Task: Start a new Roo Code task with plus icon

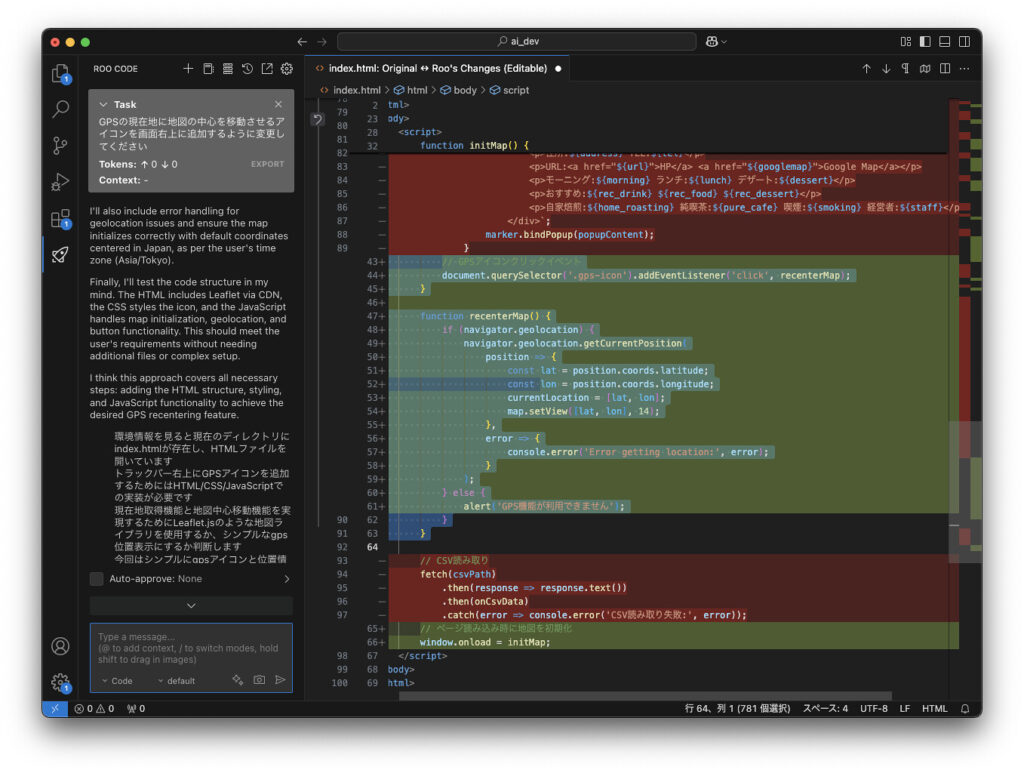Action: click(188, 69)
